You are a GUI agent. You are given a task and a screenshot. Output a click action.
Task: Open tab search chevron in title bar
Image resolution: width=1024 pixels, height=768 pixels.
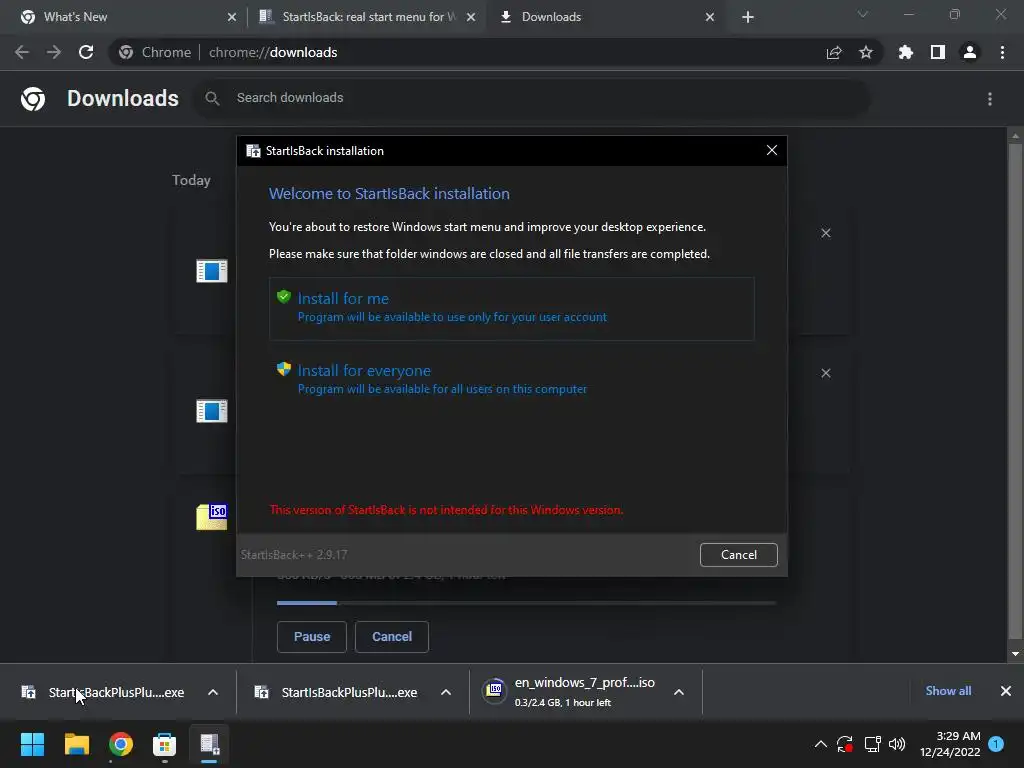pos(863,14)
